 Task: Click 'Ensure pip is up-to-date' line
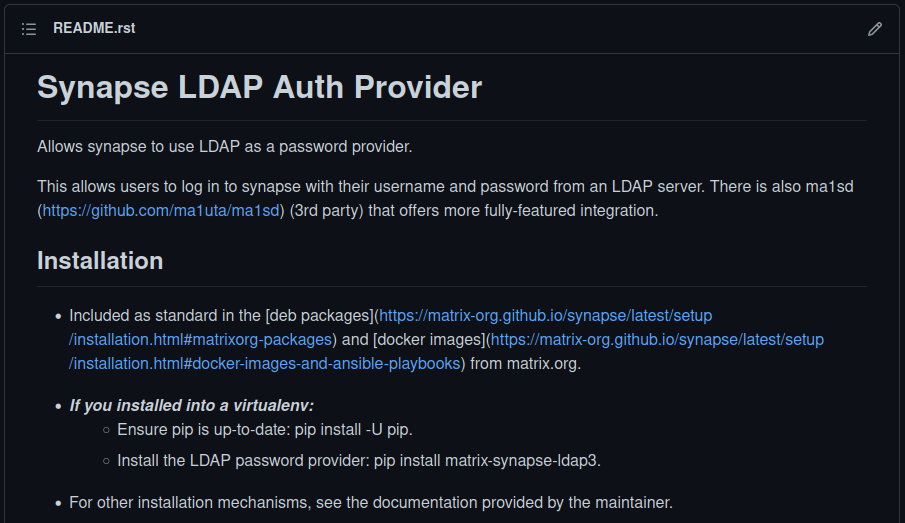265,430
